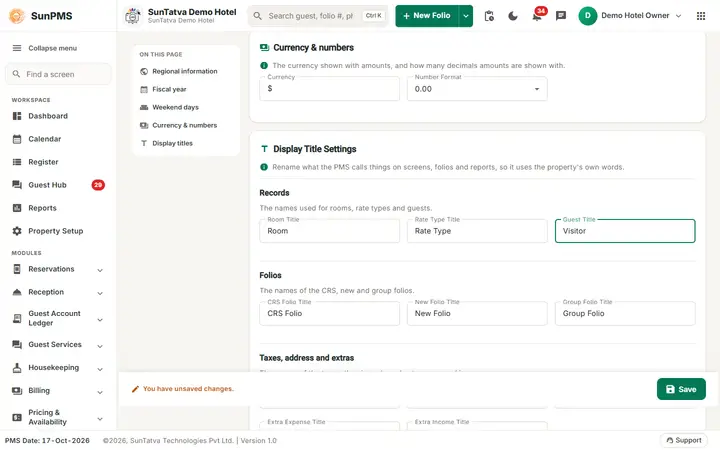Click the Room Title field
720x450 pixels.
[329, 231]
